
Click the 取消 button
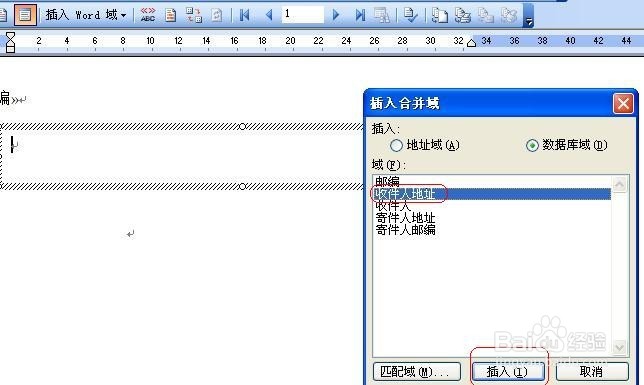[x=592, y=372]
